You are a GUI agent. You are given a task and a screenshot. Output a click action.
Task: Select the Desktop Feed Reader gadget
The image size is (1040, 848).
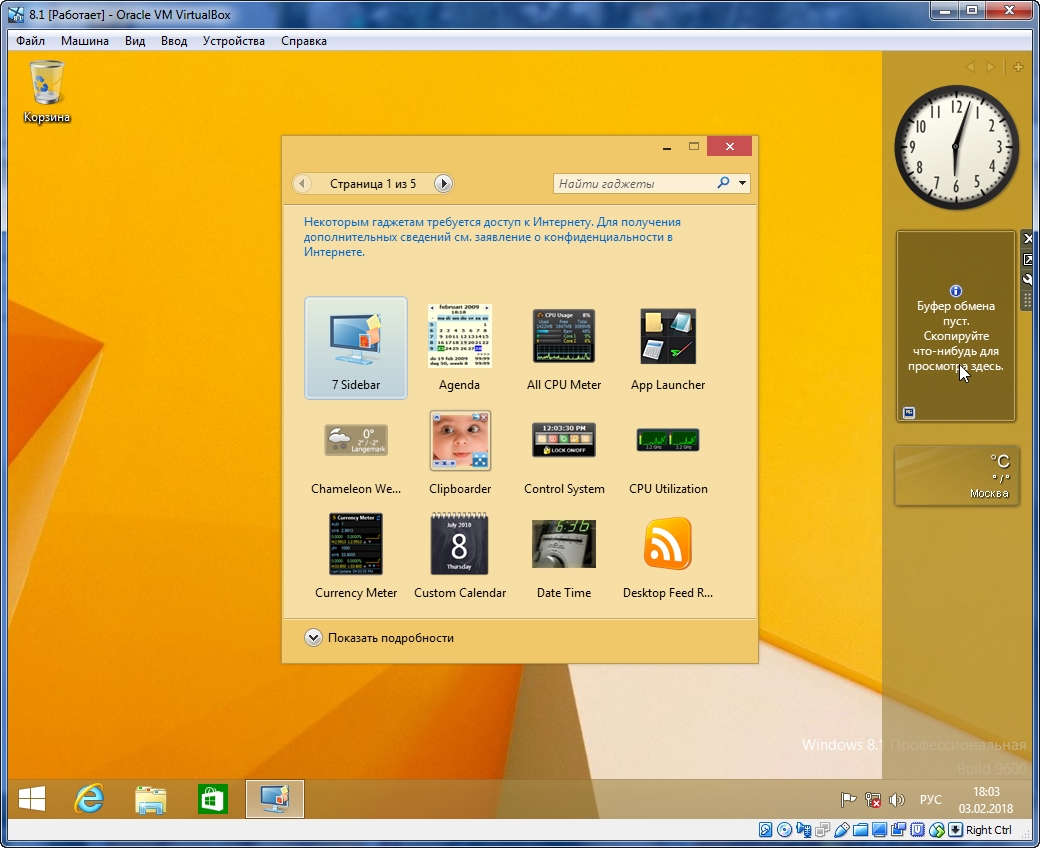[x=668, y=556]
